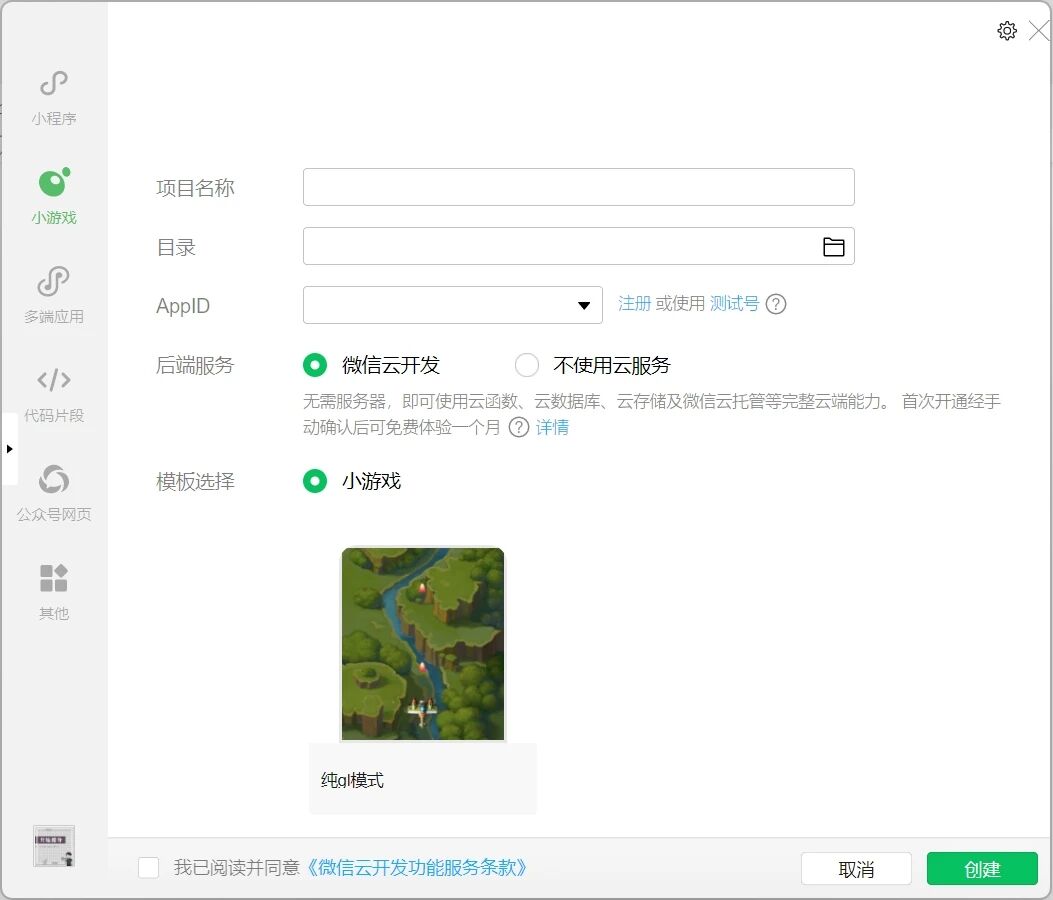Image resolution: width=1053 pixels, height=900 pixels.
Task: Select the 小游戏 template radio option
Action: pos(314,481)
